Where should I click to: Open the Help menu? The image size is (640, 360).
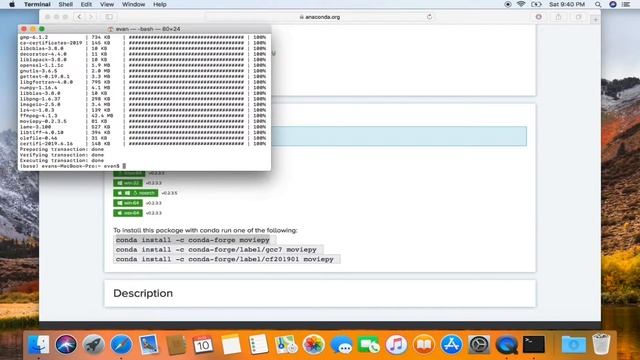click(x=160, y=4)
